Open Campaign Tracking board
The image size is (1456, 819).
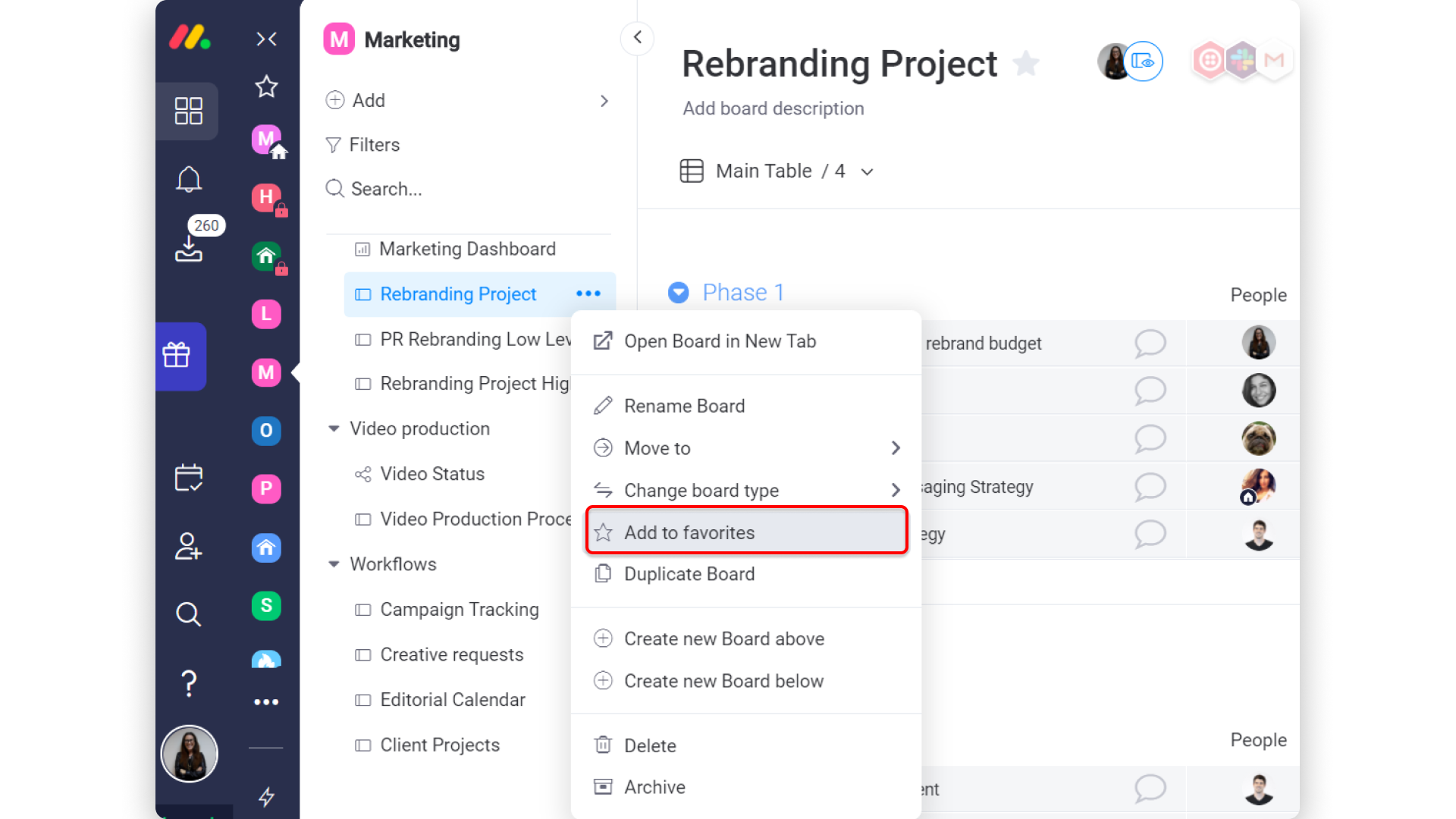click(460, 610)
